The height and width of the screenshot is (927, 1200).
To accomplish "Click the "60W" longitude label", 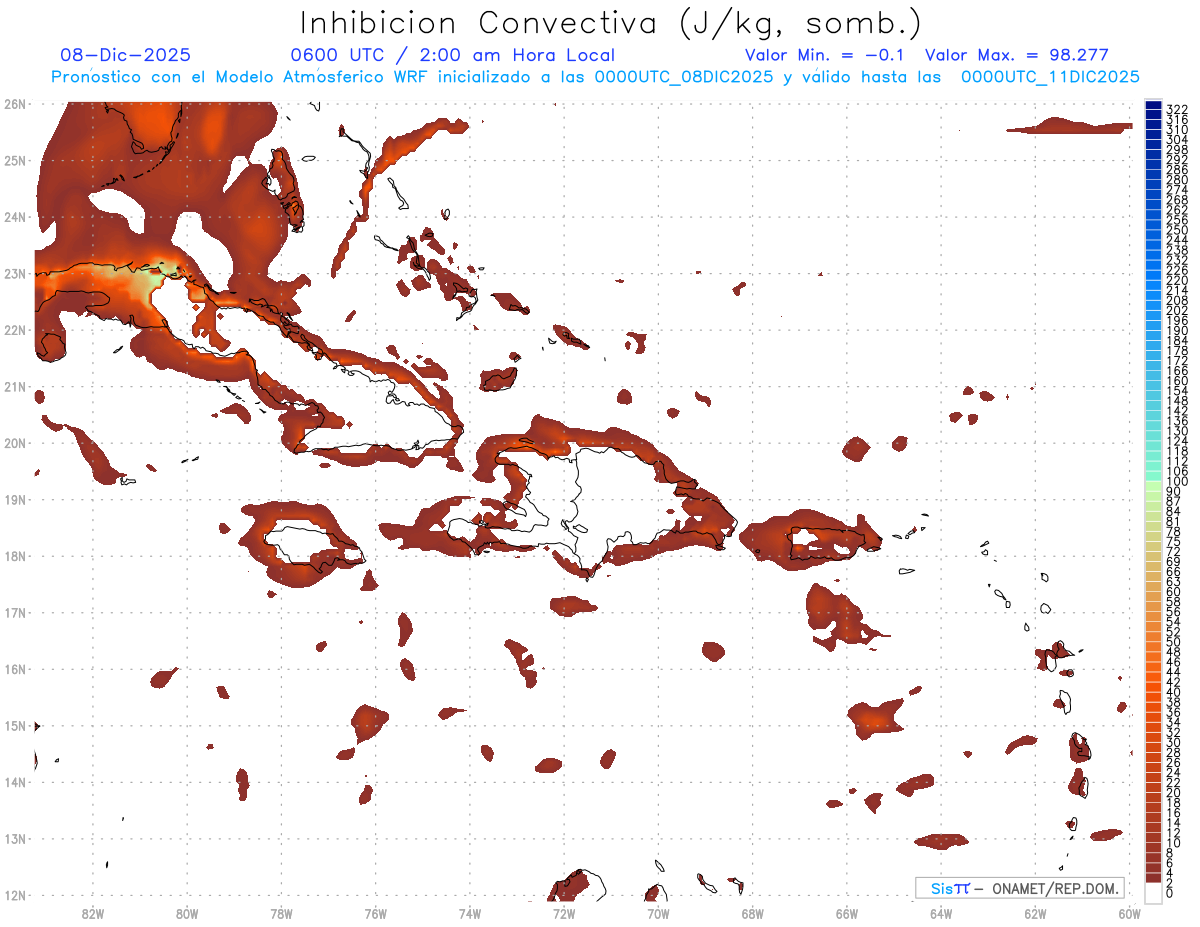I will 1130,913.
